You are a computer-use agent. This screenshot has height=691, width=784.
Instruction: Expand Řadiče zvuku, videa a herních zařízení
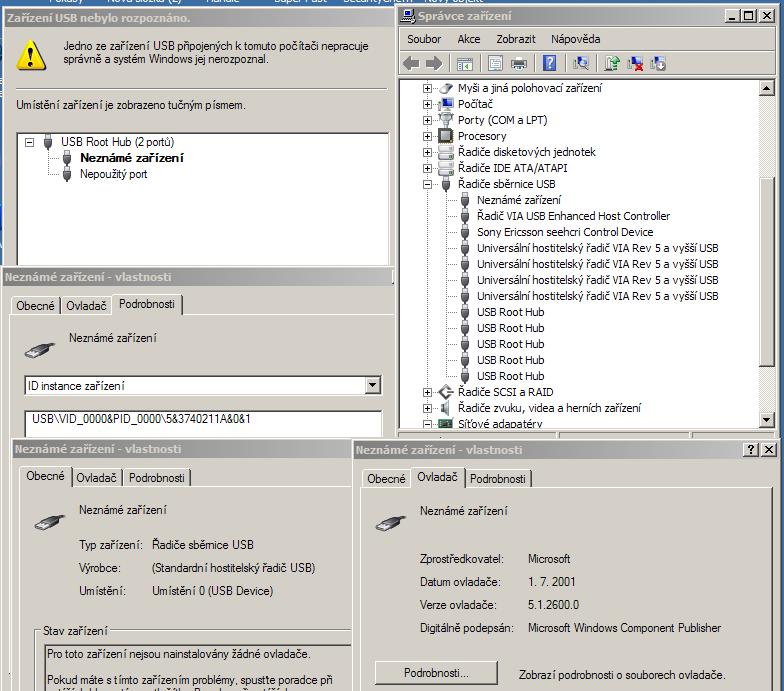[427, 408]
